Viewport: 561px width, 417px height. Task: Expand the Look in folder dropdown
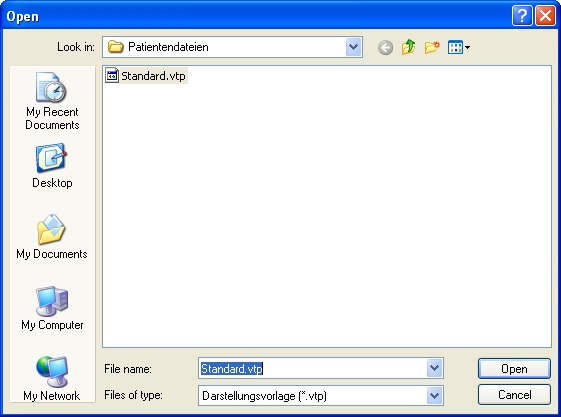click(353, 47)
